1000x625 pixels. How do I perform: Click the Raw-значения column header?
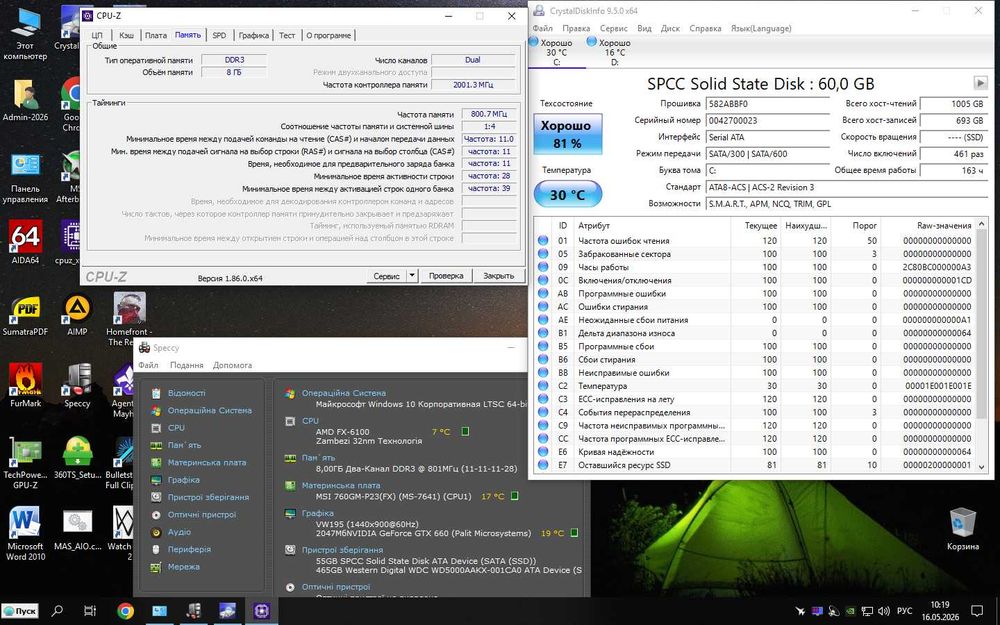[x=929, y=225]
